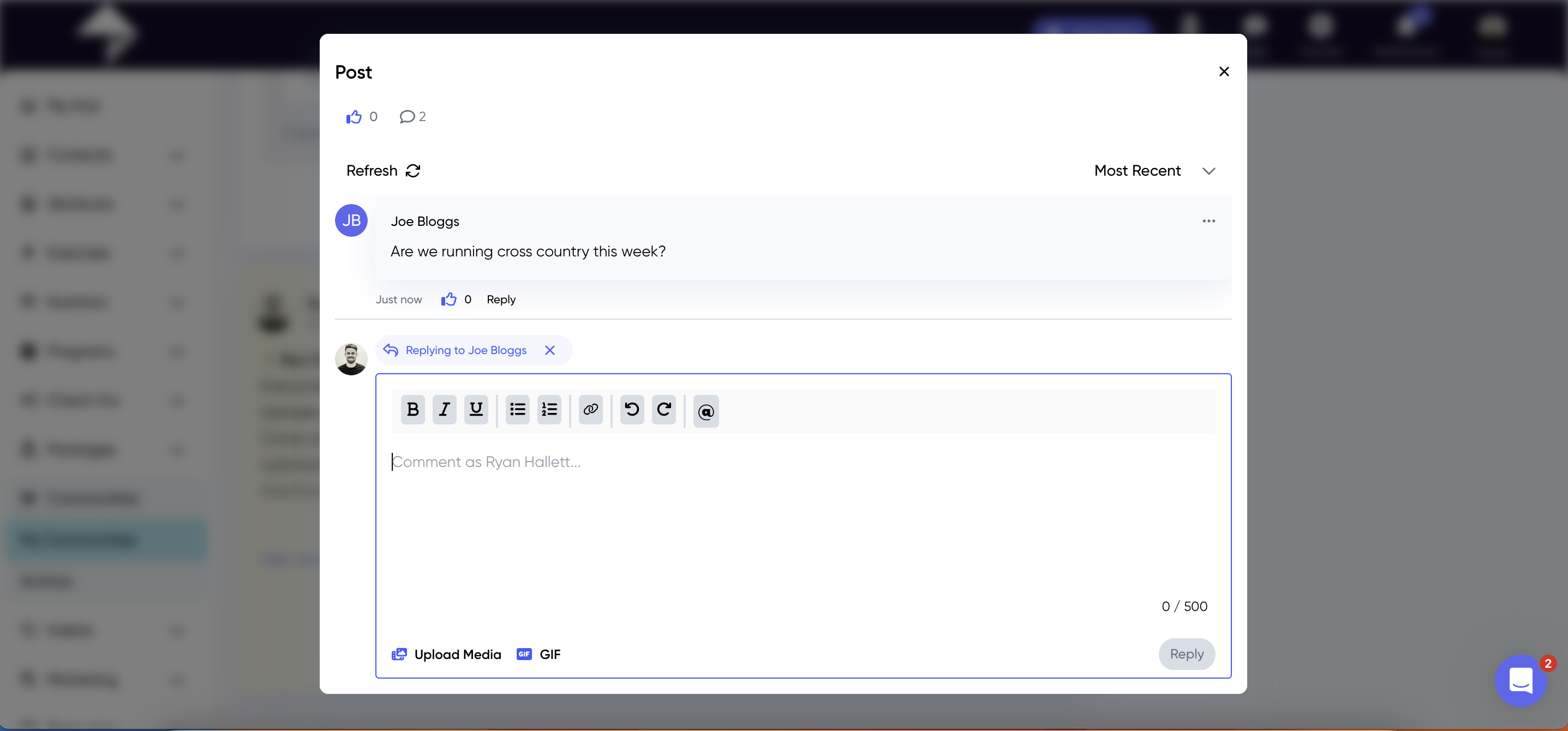This screenshot has height=731, width=1568.
Task: Redo the last edit in the editor
Action: (x=663, y=410)
